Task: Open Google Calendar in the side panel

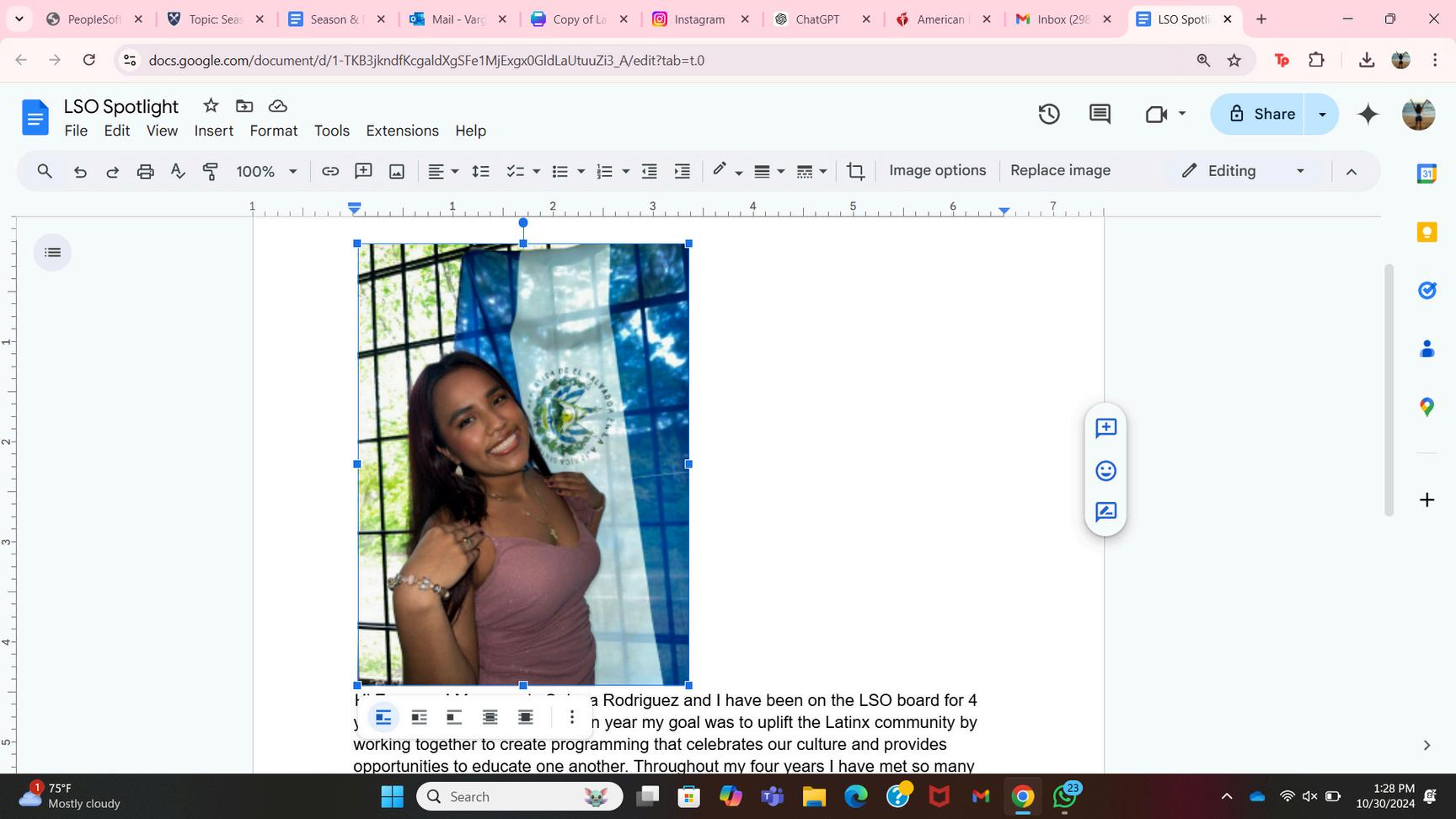Action: 1427,174
